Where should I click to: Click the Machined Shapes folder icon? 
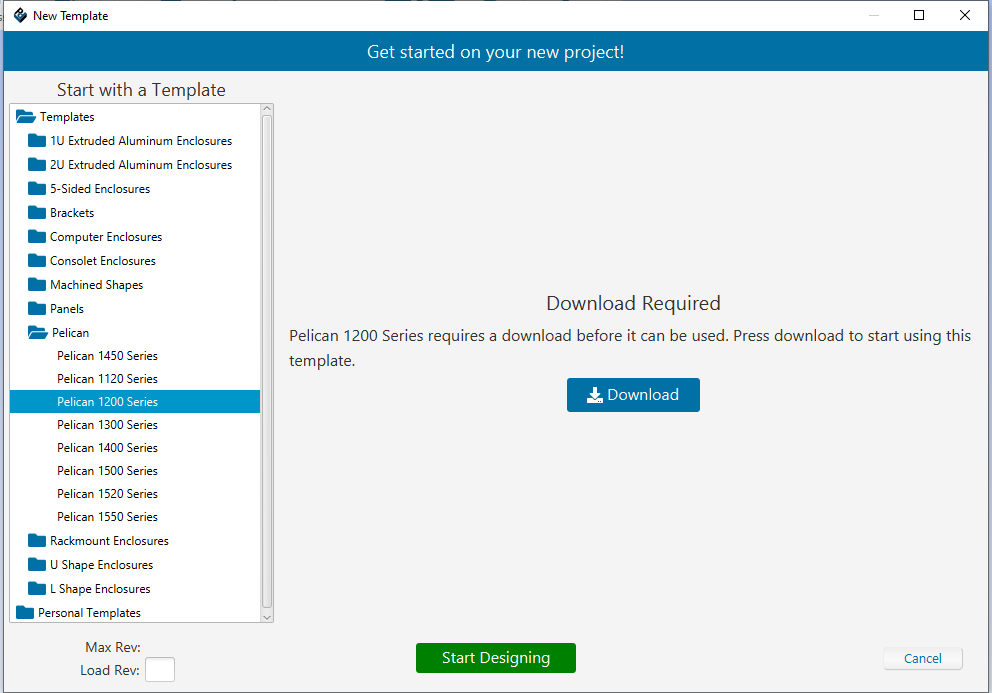37,285
